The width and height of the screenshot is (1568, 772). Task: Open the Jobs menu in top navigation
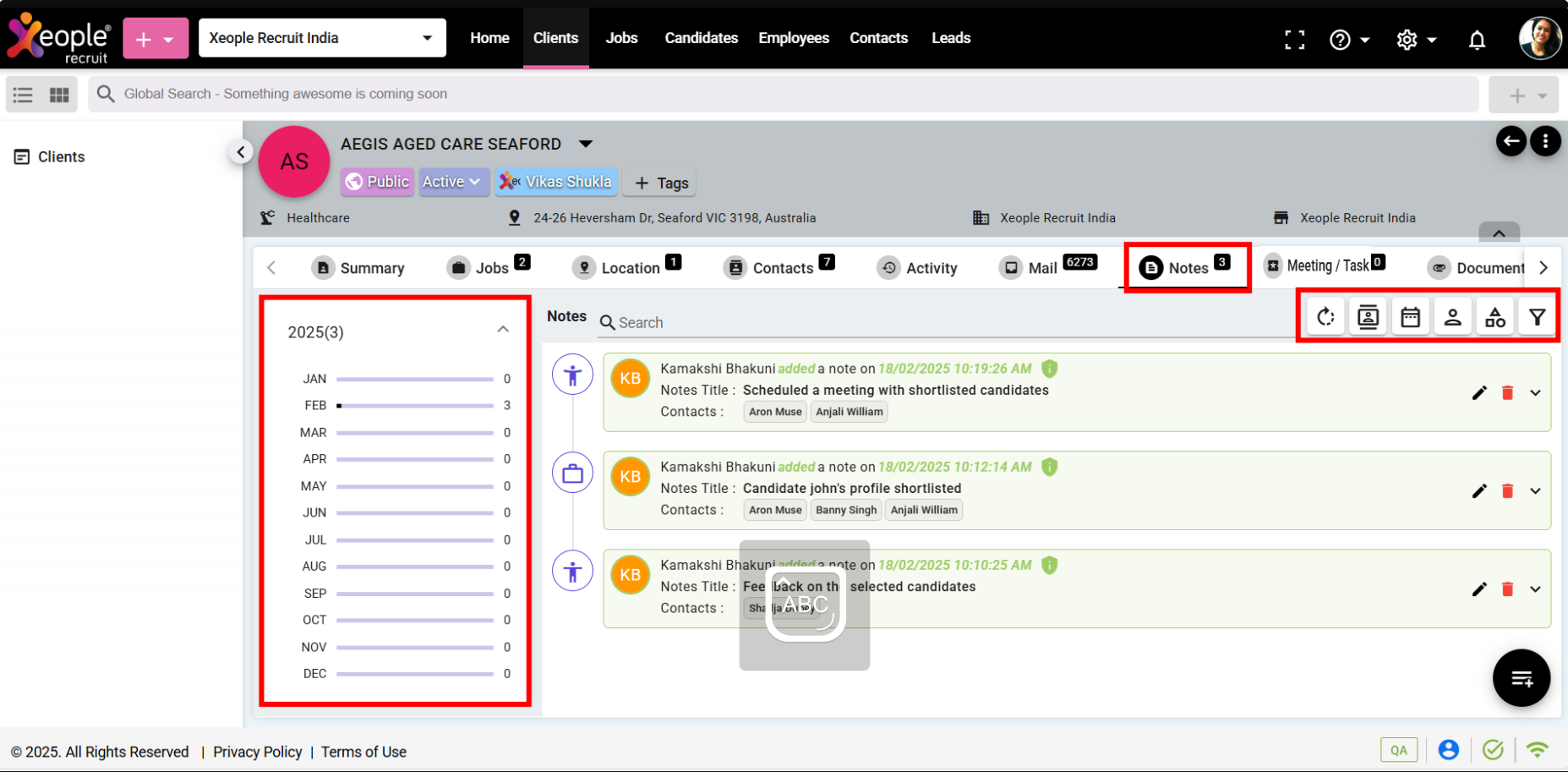click(x=621, y=38)
